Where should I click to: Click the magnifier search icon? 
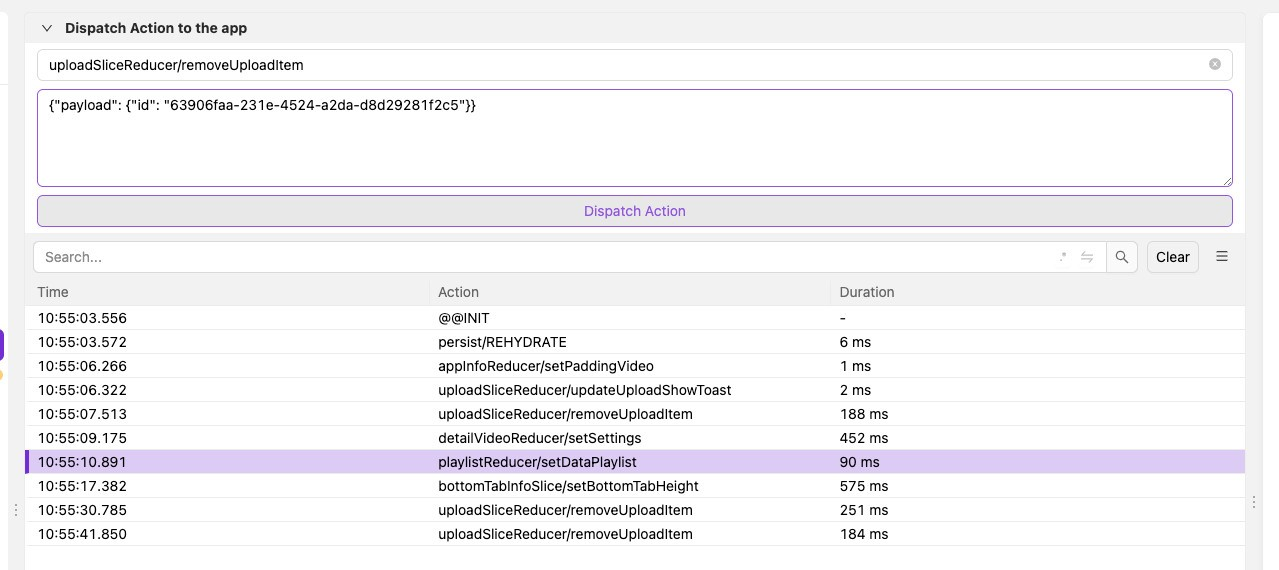pyautogui.click(x=1122, y=257)
